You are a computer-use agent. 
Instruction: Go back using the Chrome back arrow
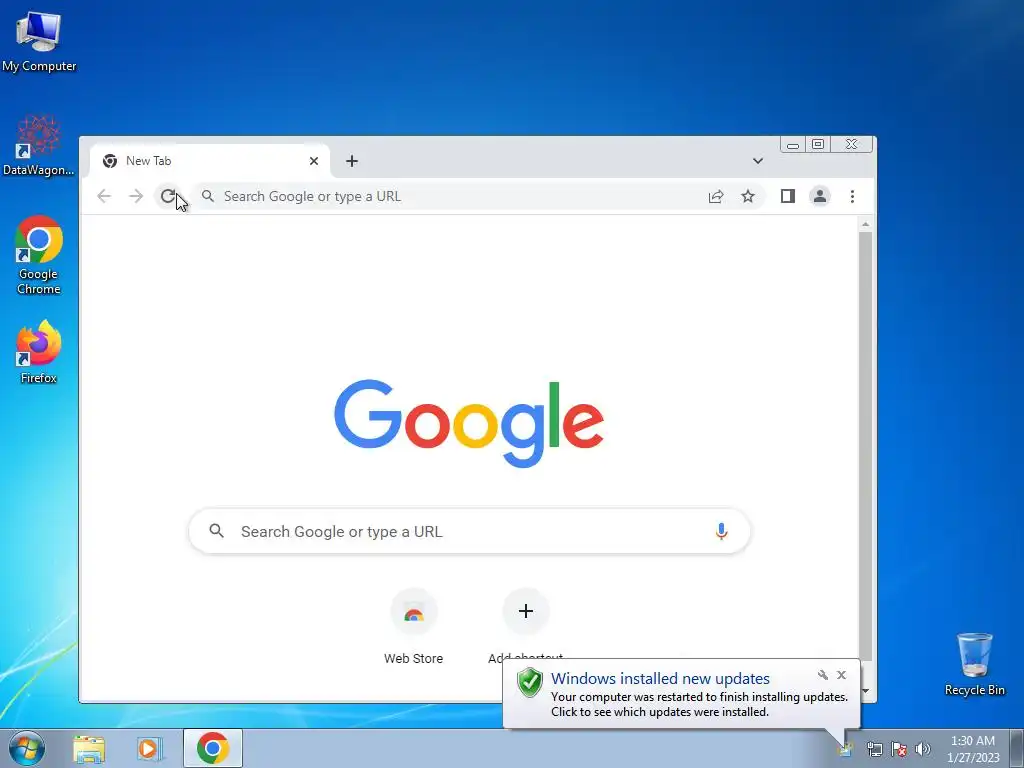click(x=104, y=196)
